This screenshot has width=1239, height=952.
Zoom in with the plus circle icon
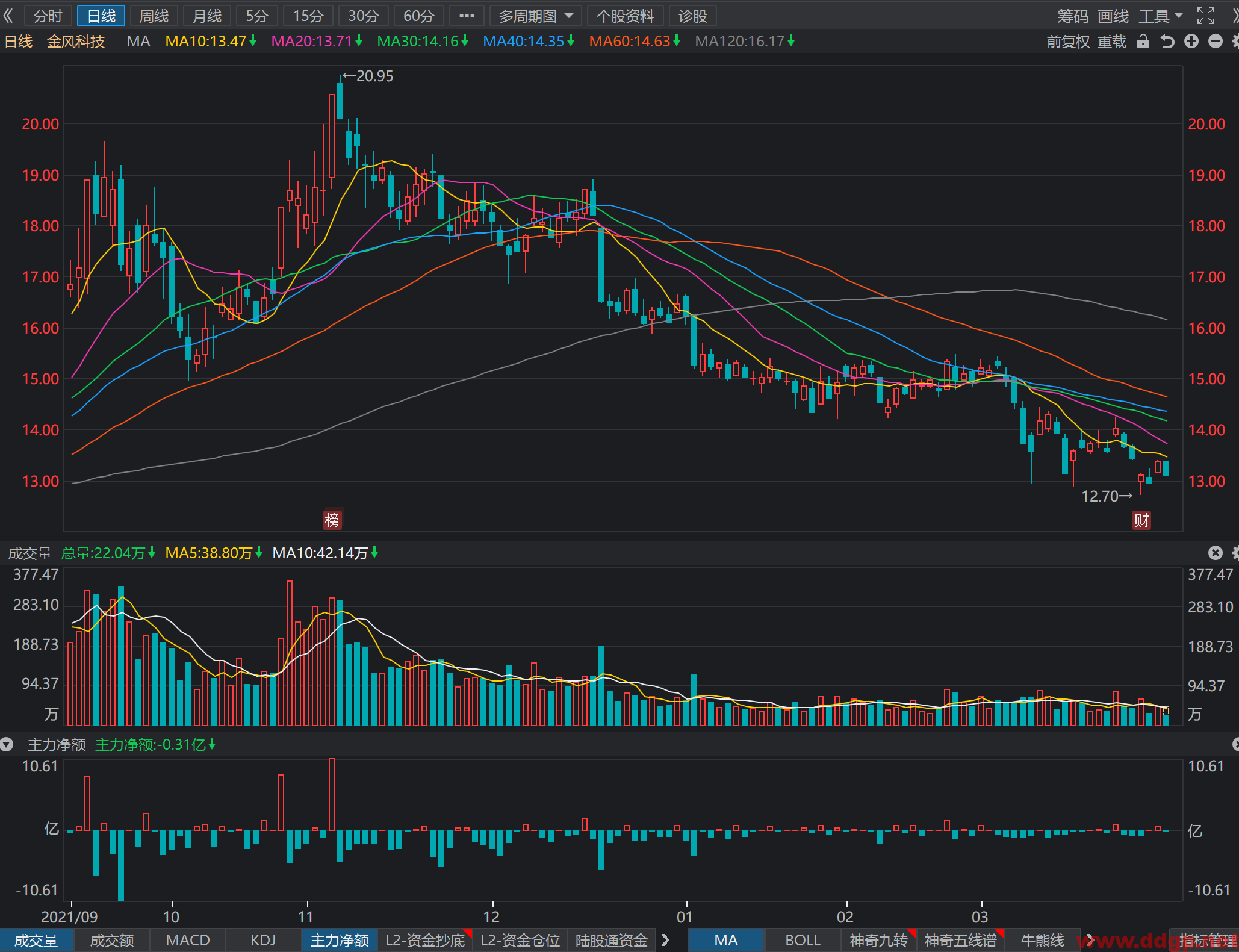(x=1191, y=42)
